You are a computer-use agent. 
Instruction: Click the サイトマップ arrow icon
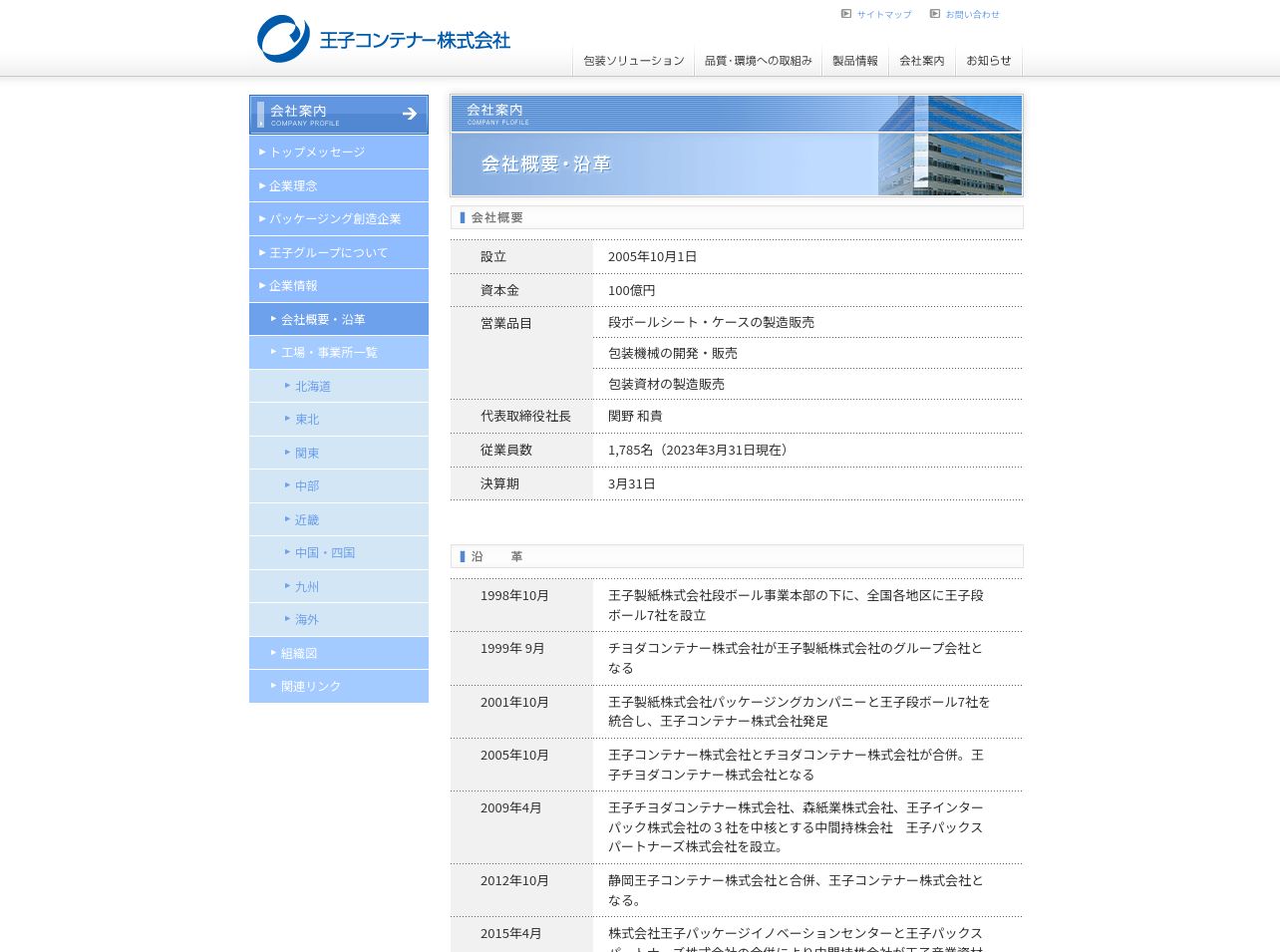[x=846, y=14]
